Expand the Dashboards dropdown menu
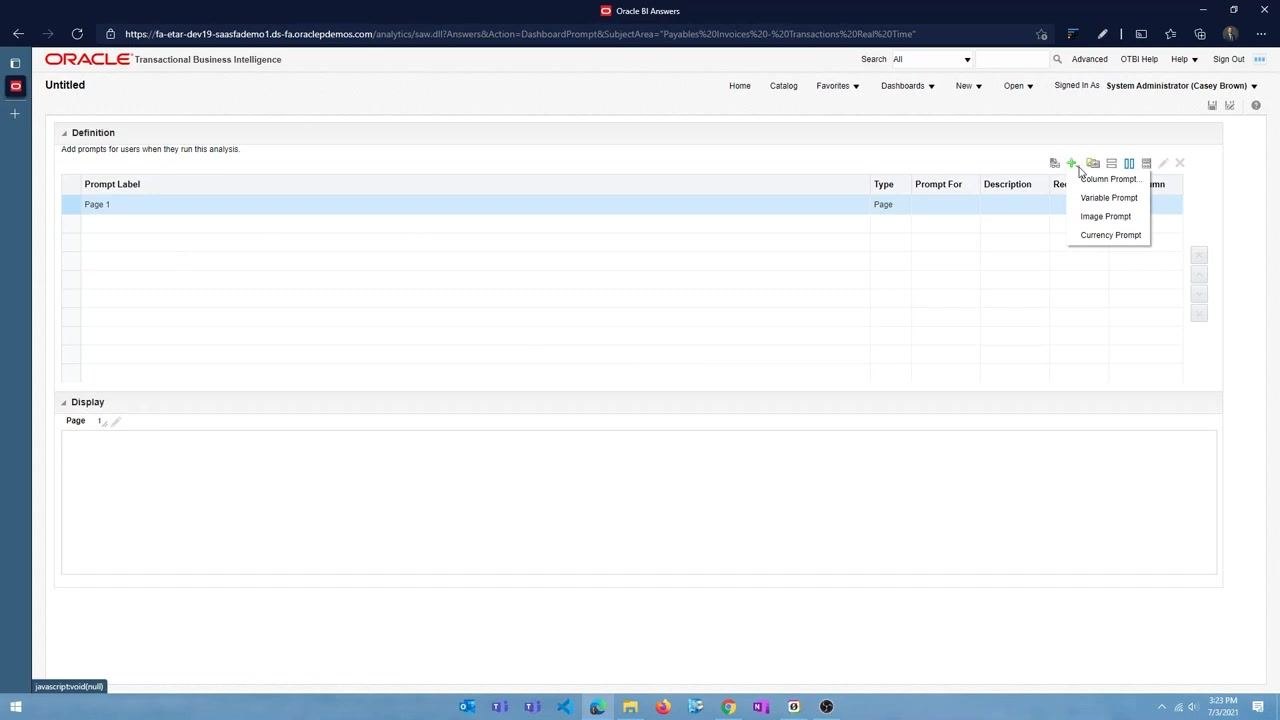 point(908,86)
